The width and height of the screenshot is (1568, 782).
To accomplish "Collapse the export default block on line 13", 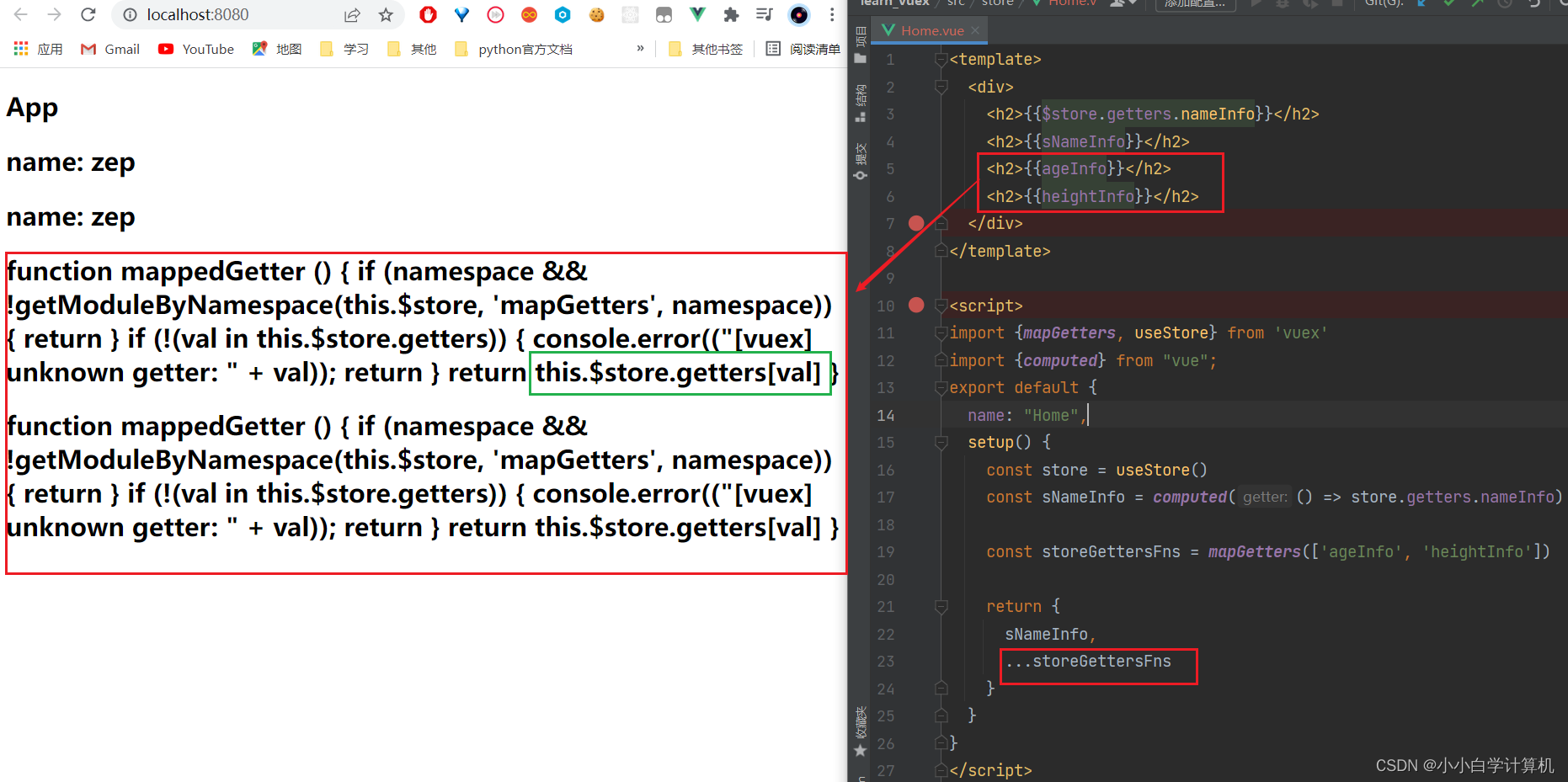I will coord(941,388).
